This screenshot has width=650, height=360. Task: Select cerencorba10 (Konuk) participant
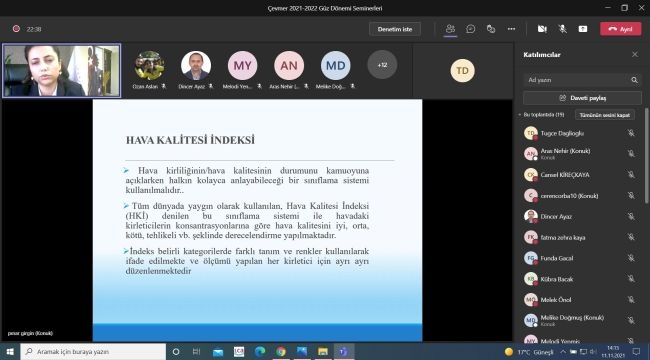point(579,196)
